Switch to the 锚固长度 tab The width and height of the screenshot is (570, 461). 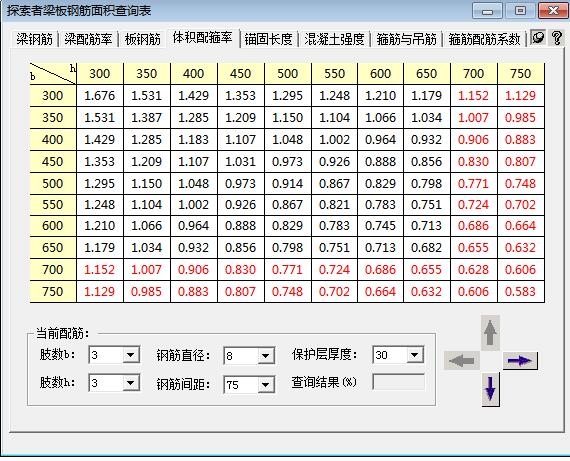(x=269, y=39)
